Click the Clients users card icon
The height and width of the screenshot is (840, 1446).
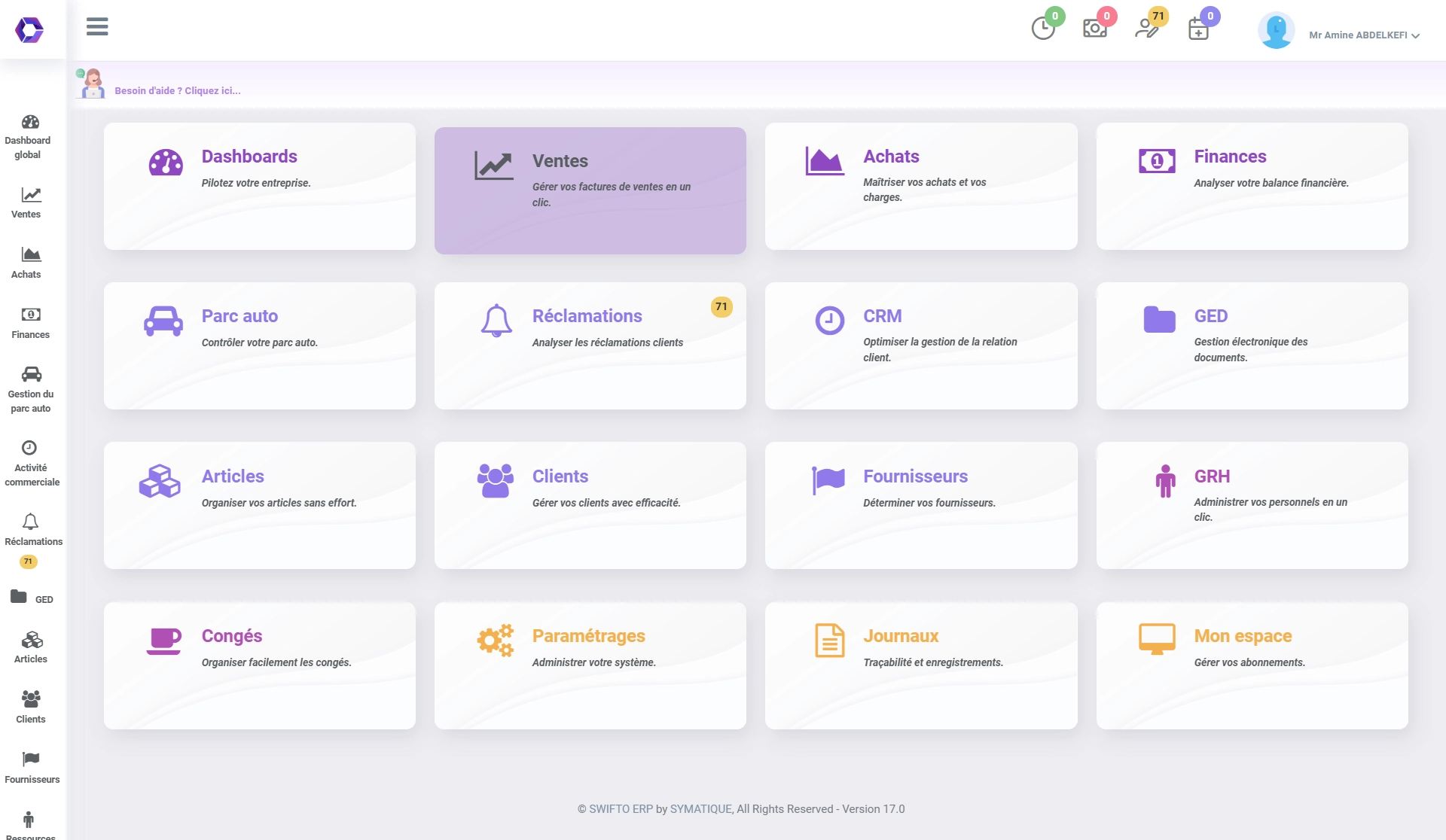496,481
